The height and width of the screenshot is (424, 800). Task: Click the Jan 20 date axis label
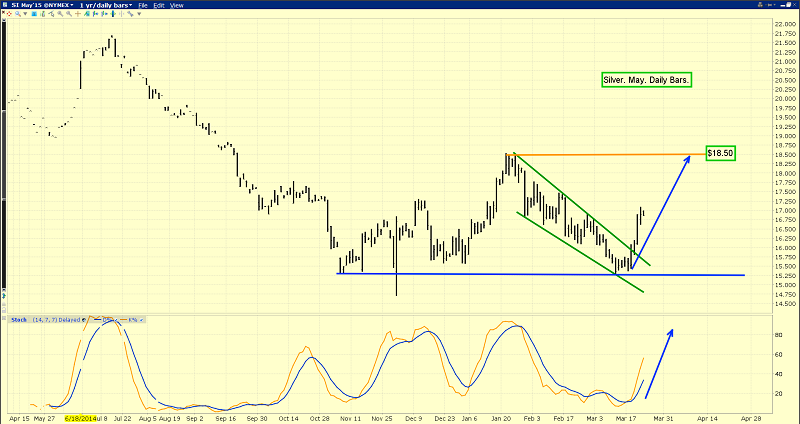point(503,417)
